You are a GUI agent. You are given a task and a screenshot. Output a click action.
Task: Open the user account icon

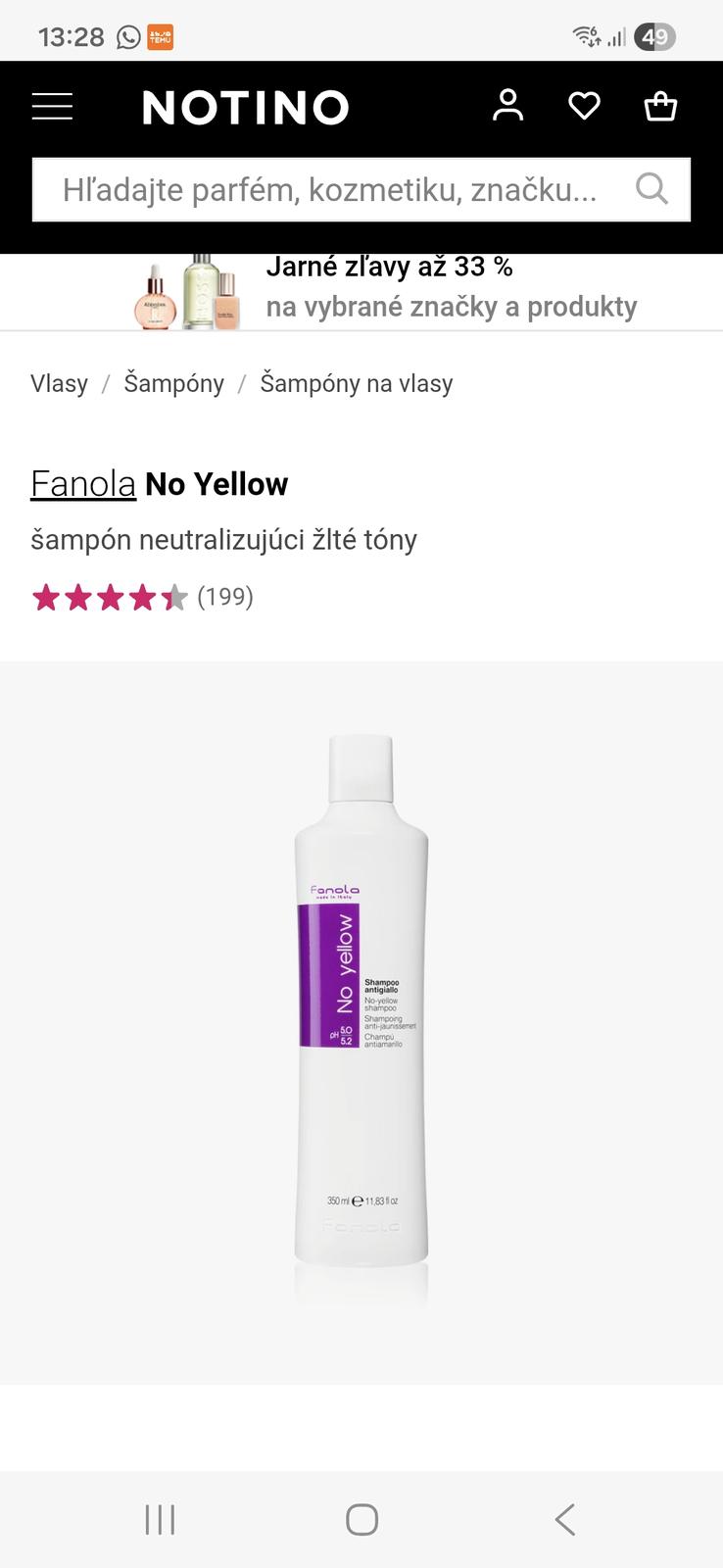(507, 105)
